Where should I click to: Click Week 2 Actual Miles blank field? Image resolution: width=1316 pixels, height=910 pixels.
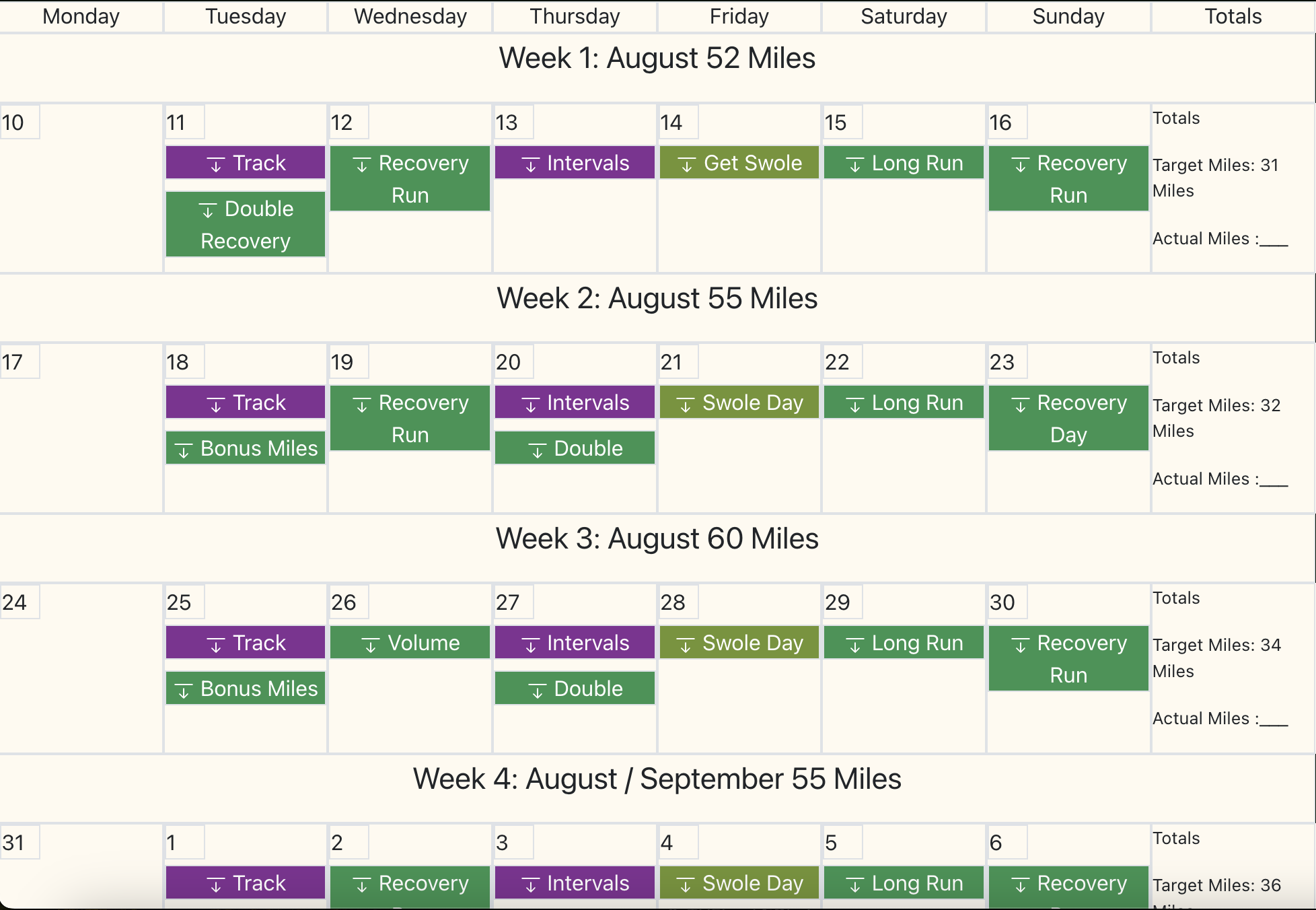tap(1274, 480)
